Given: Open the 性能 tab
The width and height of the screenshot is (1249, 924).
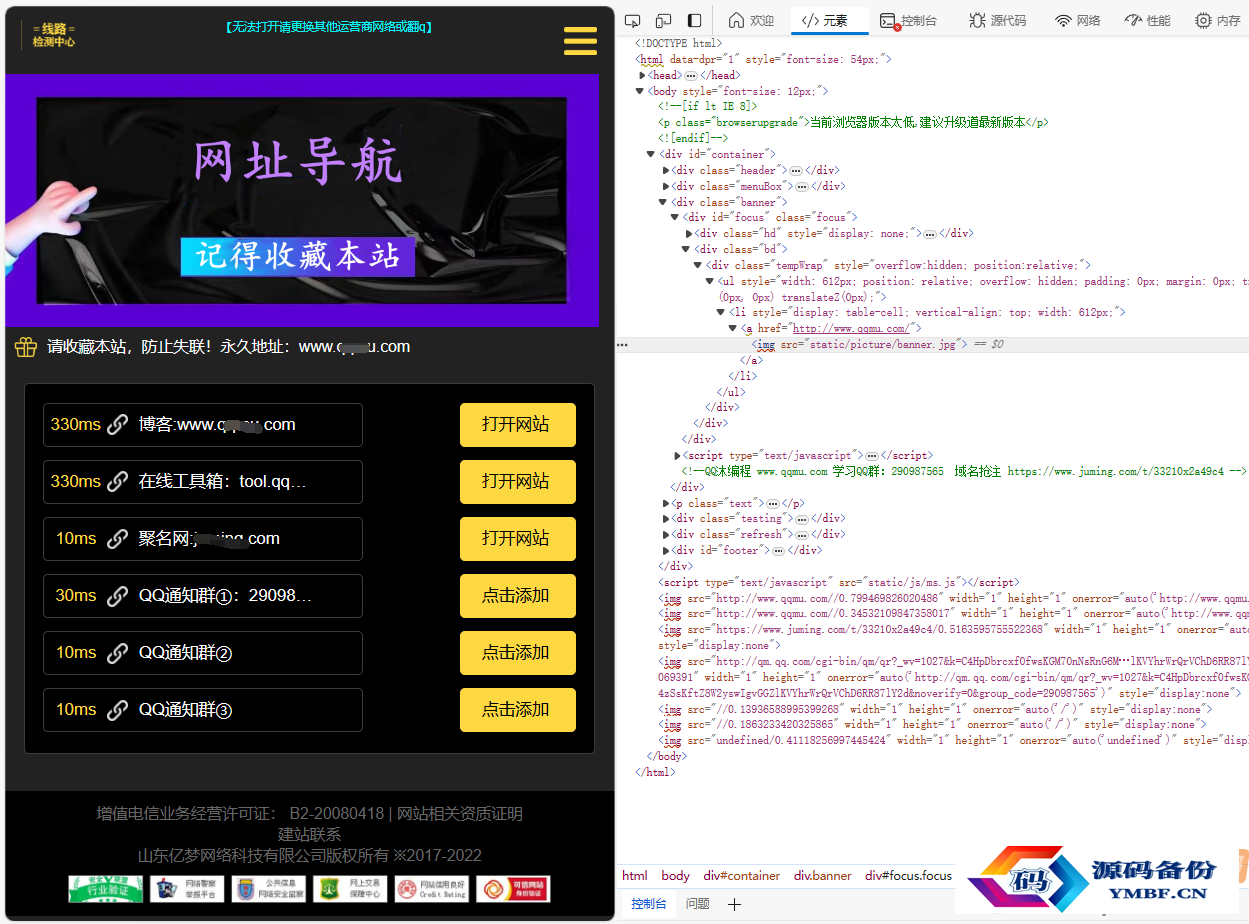Looking at the screenshot, I should pyautogui.click(x=1148, y=20).
